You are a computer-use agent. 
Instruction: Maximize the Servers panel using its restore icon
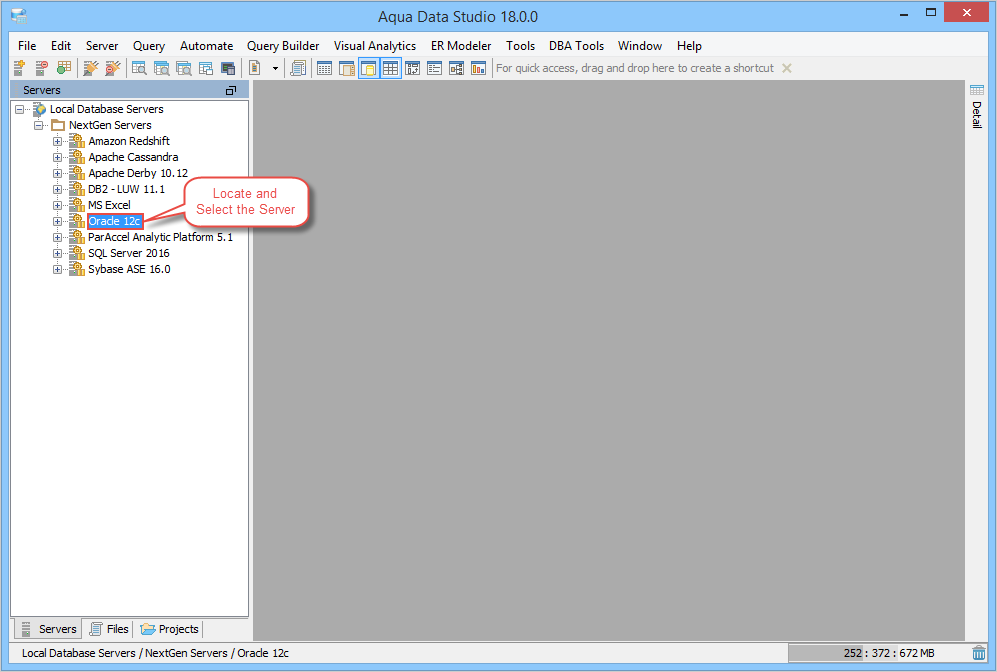(231, 90)
